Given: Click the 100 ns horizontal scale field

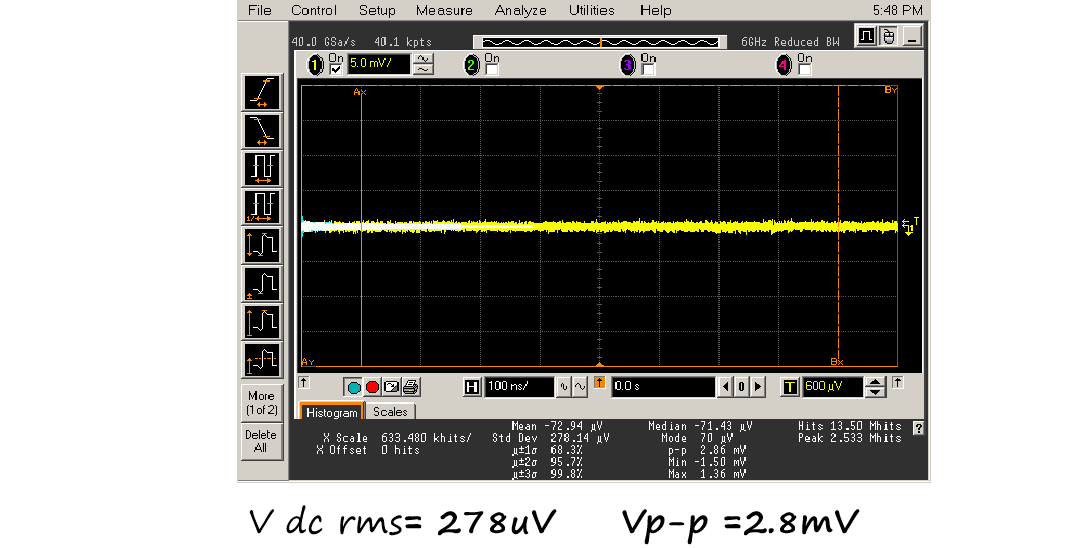Looking at the screenshot, I should [x=519, y=386].
